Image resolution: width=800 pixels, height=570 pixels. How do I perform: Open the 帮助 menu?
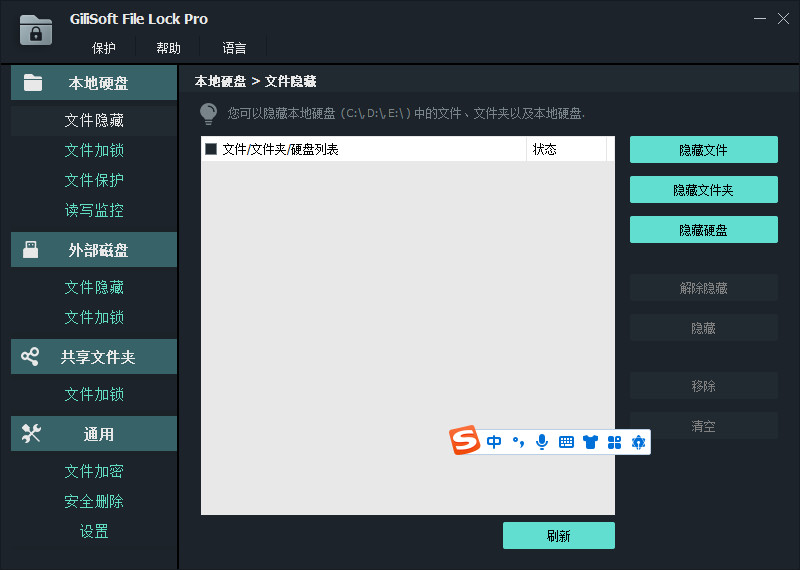tap(168, 48)
